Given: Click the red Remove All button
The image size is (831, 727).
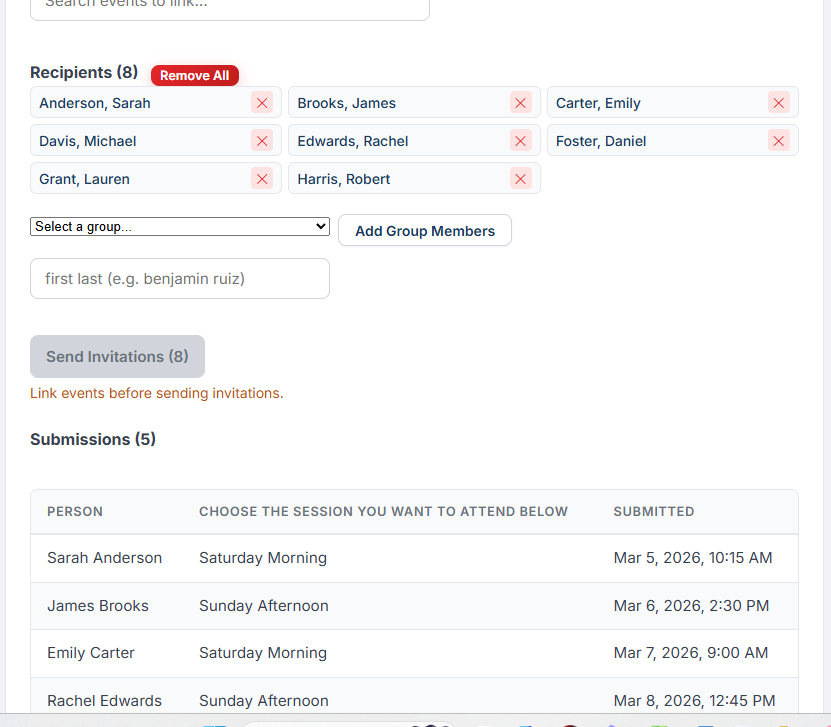Looking at the screenshot, I should (x=195, y=76).
